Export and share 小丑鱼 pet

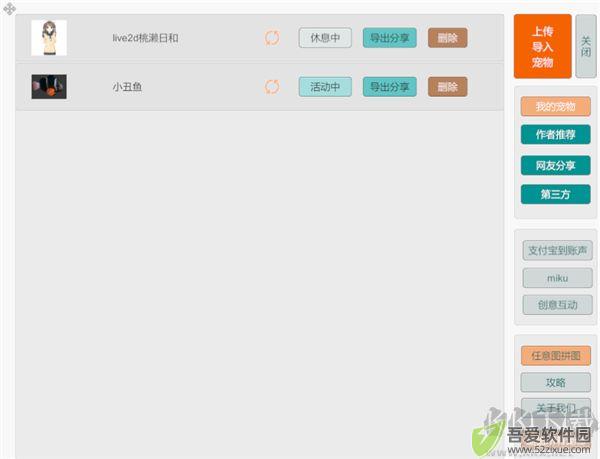pyautogui.click(x=390, y=87)
